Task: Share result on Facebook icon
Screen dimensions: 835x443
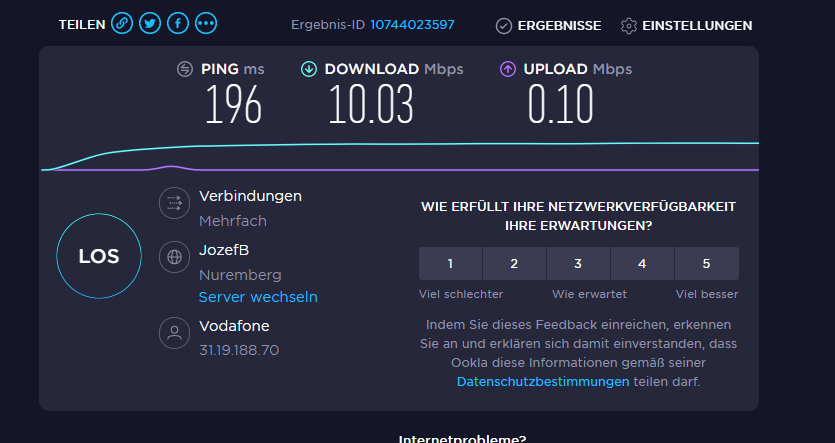Action: click(178, 23)
